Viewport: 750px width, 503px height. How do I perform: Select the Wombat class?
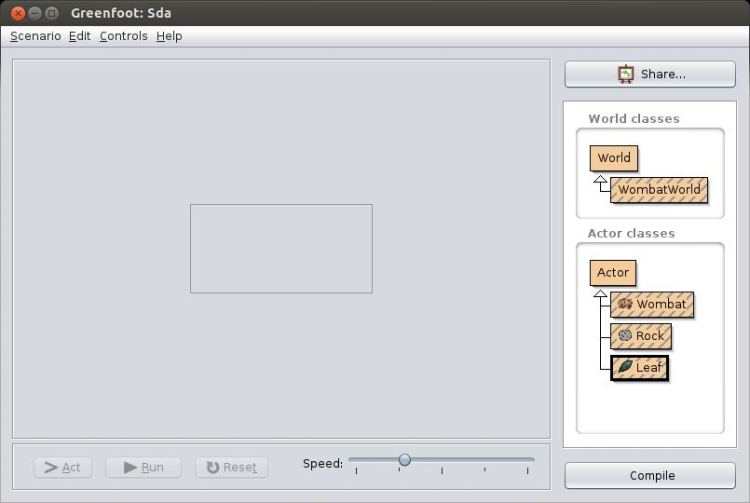(x=652, y=304)
